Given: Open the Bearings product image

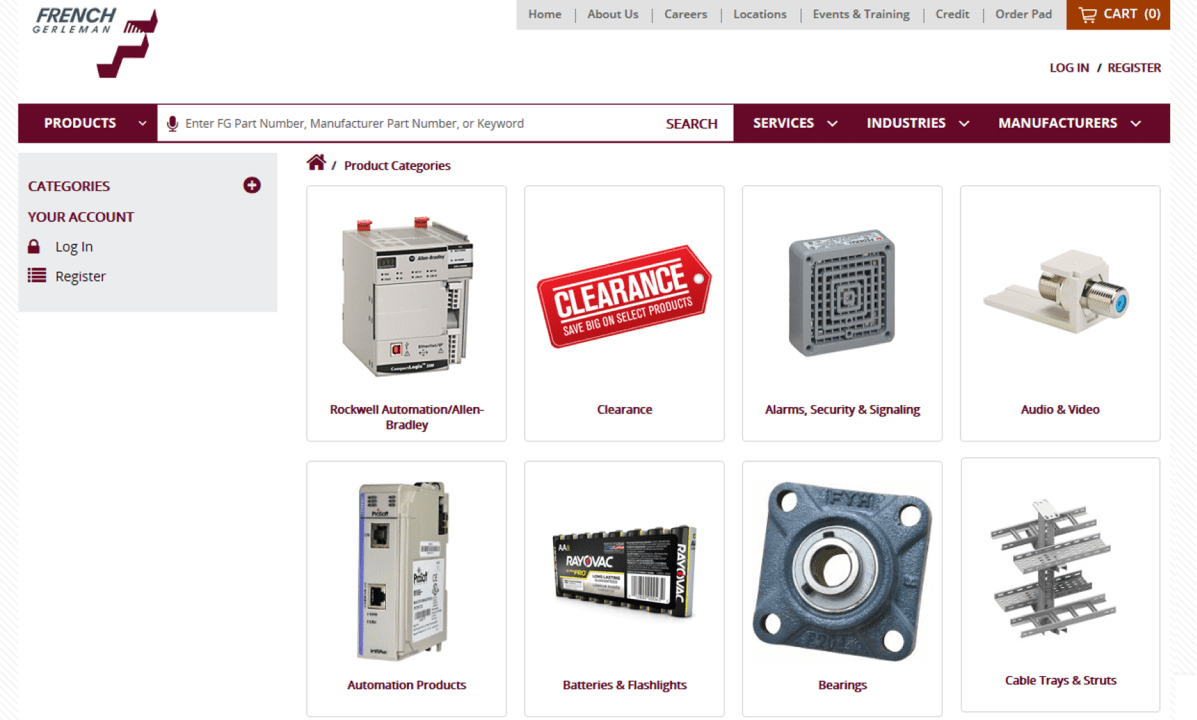Looking at the screenshot, I should [x=842, y=570].
